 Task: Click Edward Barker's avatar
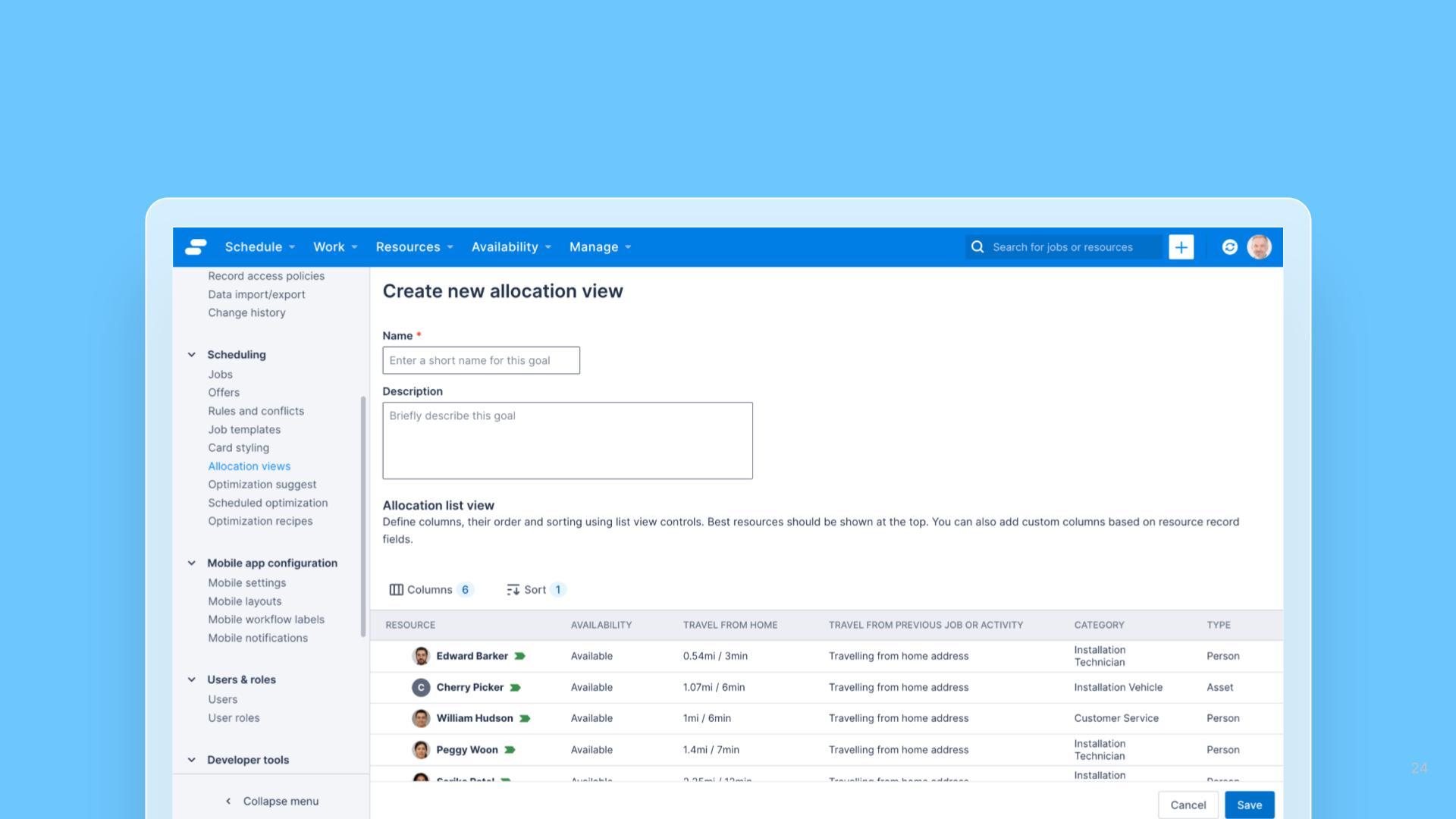coord(421,656)
